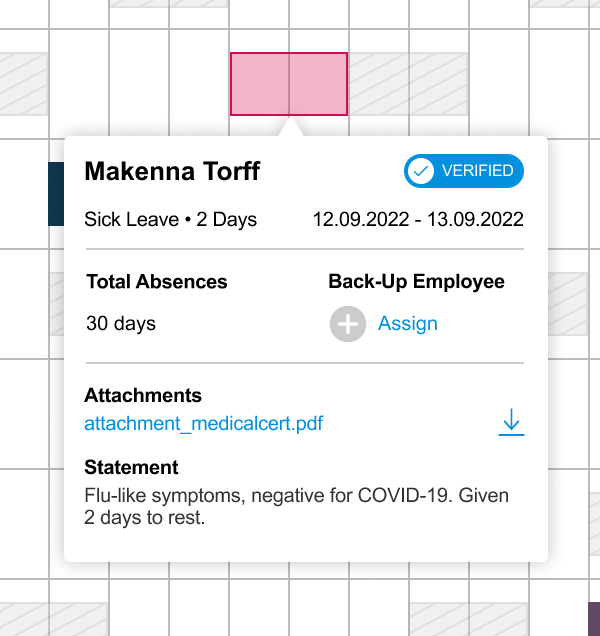This screenshot has height=636, width=600.
Task: Click the Sick Leave 2 Days label
Action: click(170, 219)
